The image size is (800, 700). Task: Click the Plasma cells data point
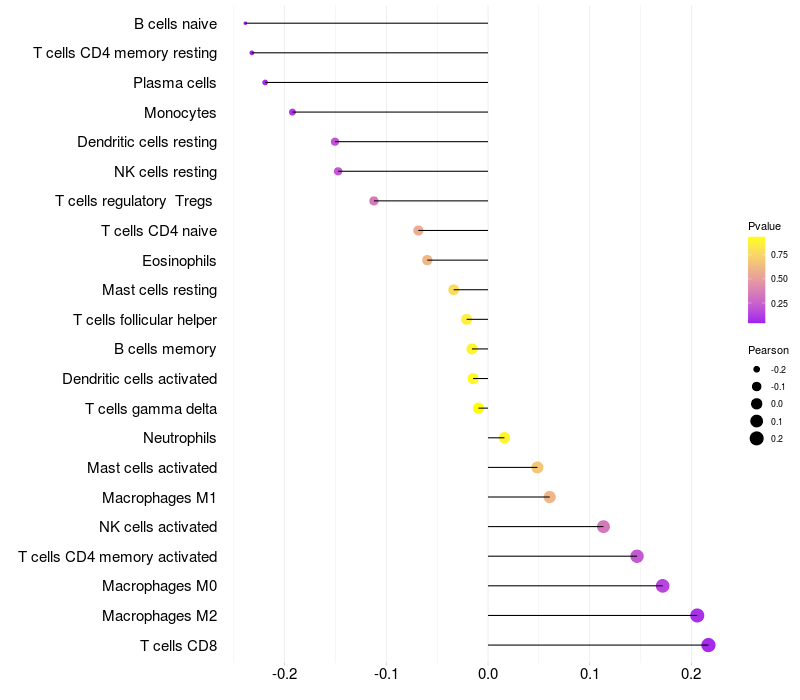(265, 82)
